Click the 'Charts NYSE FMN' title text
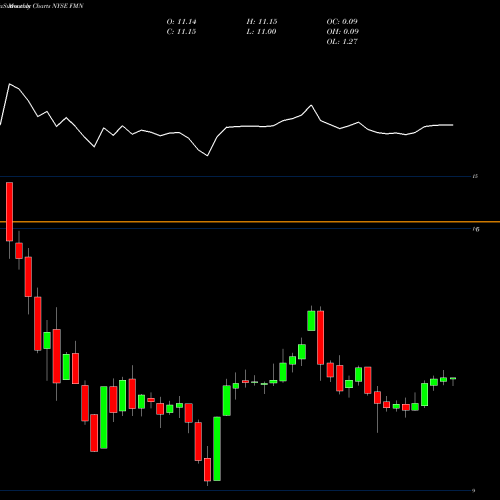This screenshot has height=500, width=500. point(58,6)
